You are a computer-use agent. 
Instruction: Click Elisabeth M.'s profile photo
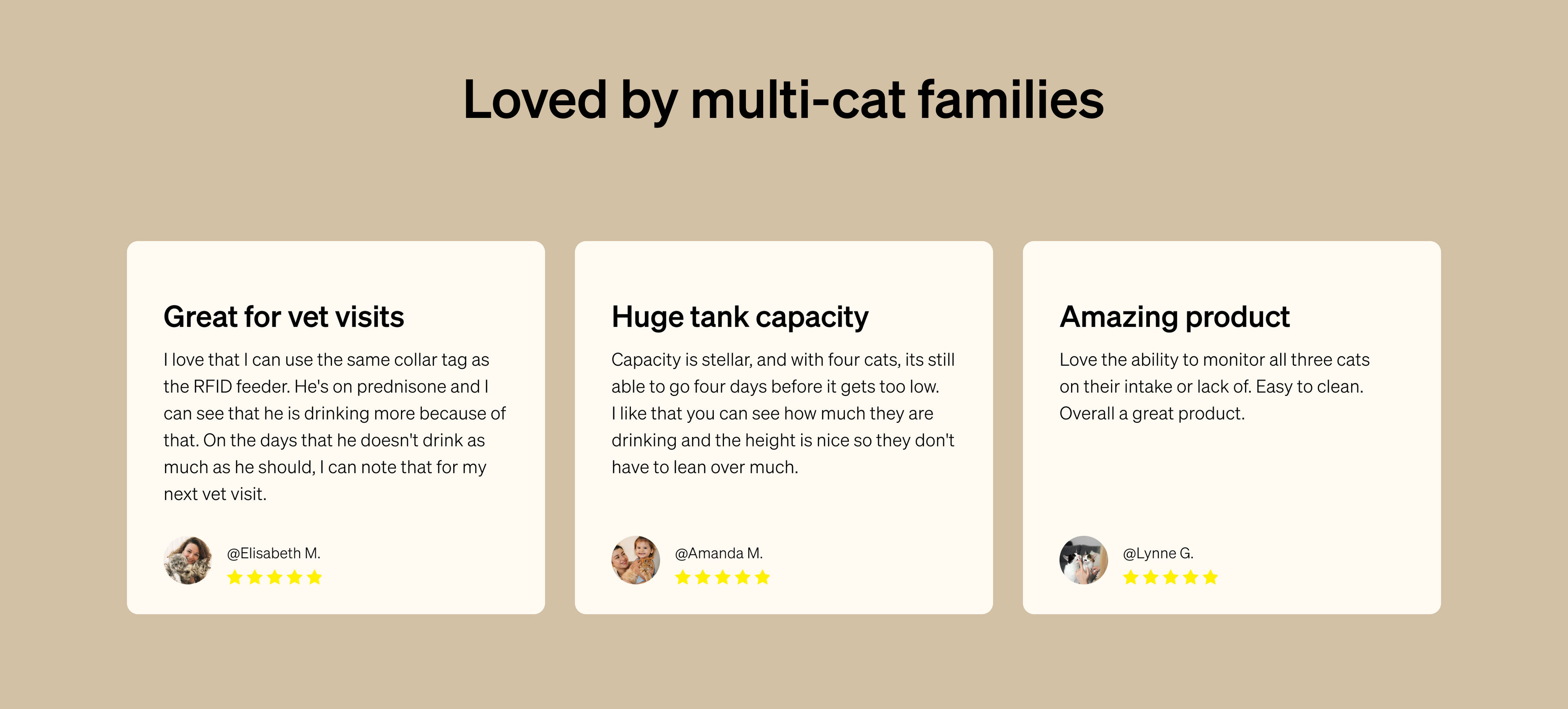(x=188, y=560)
